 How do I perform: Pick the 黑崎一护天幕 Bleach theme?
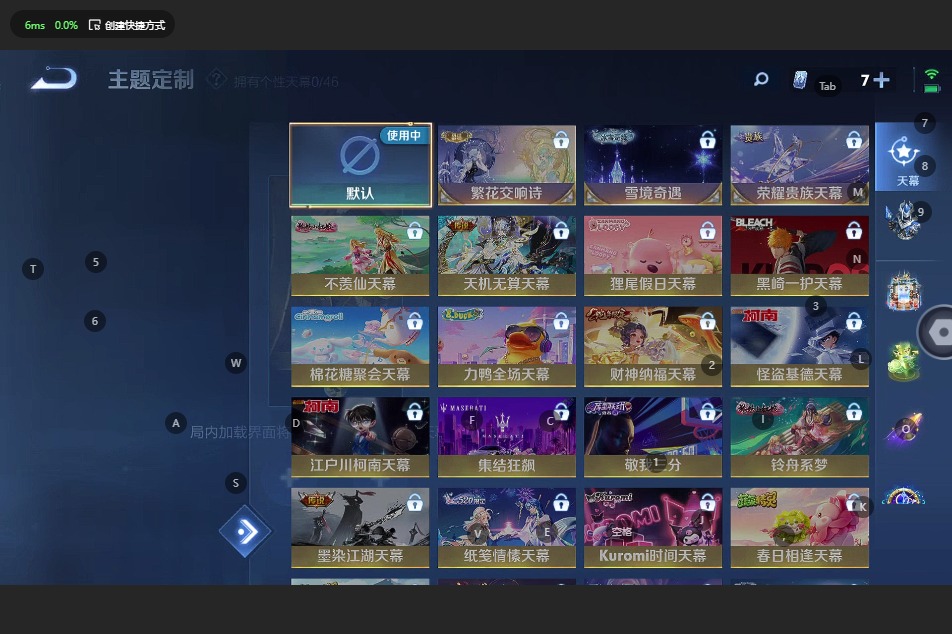(799, 256)
